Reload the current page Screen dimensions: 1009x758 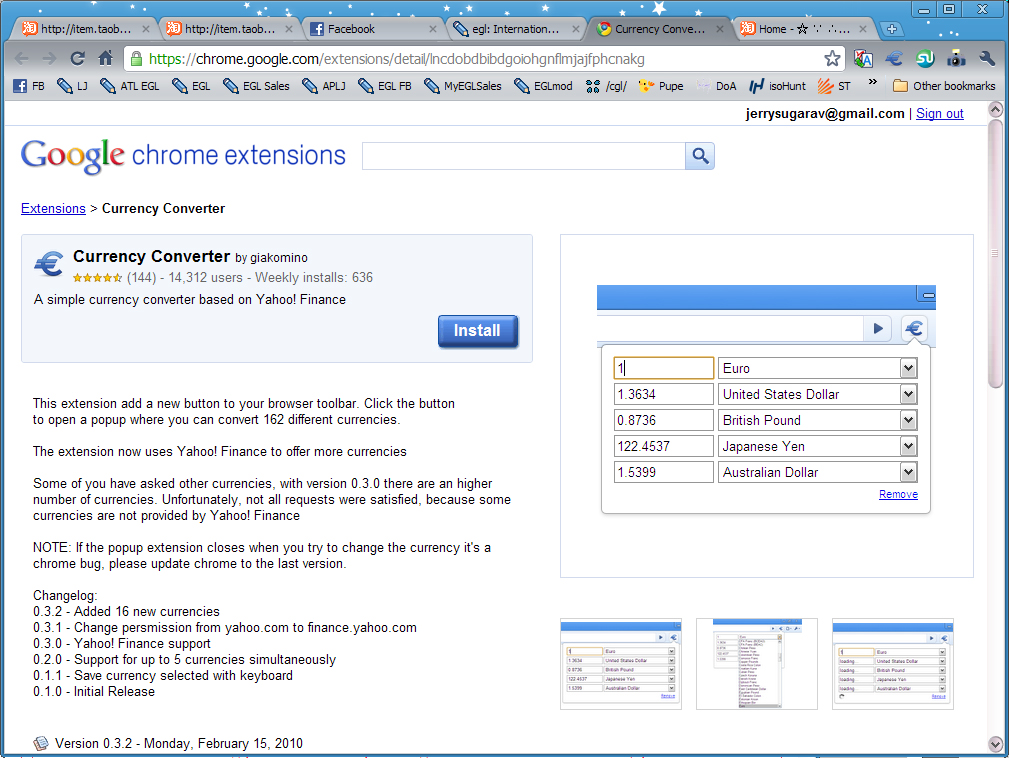(x=77, y=59)
